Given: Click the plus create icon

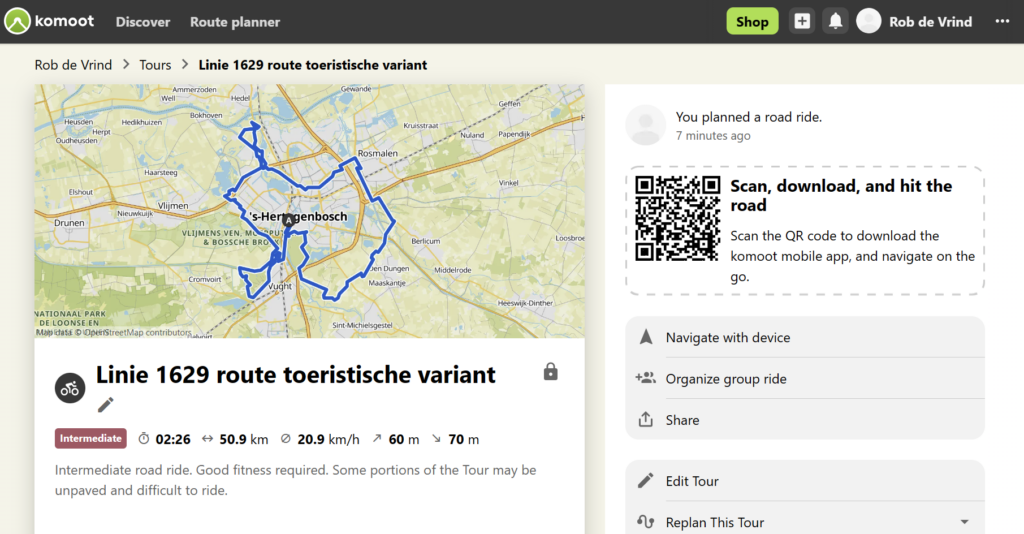Looking at the screenshot, I should (x=801, y=21).
